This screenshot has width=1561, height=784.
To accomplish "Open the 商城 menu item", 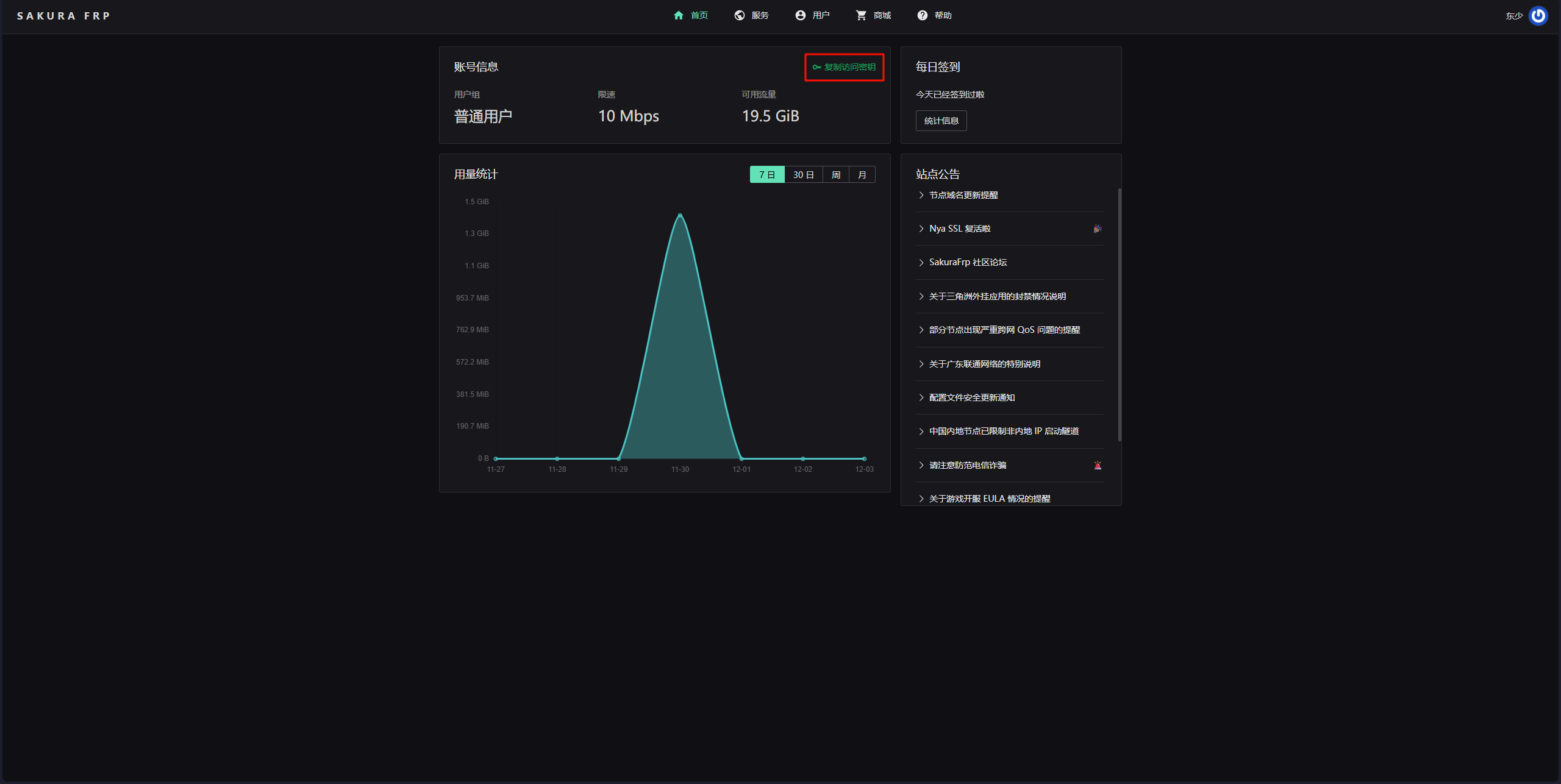I will (882, 15).
